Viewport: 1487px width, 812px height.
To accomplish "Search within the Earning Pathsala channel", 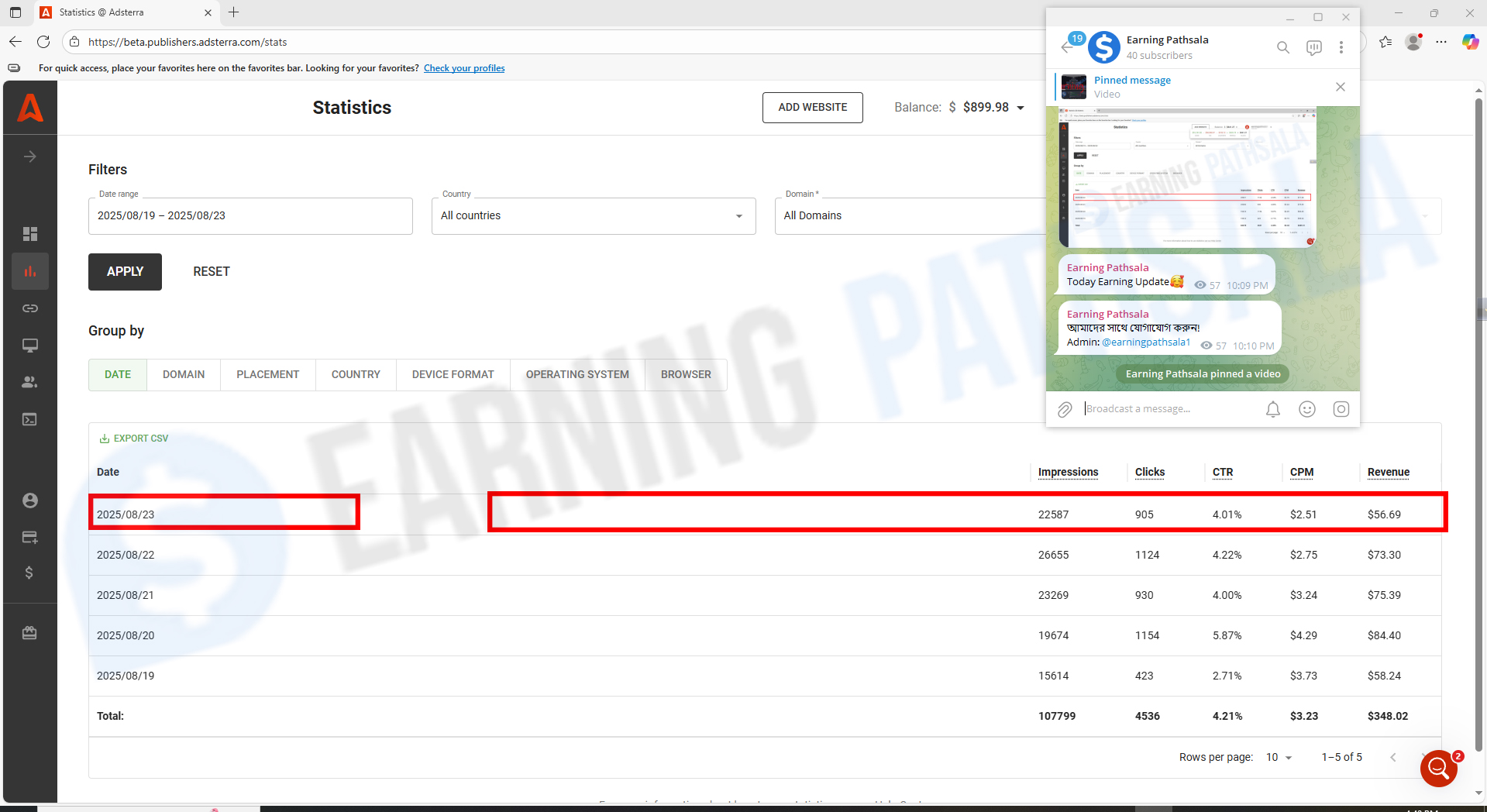I will tap(1283, 47).
